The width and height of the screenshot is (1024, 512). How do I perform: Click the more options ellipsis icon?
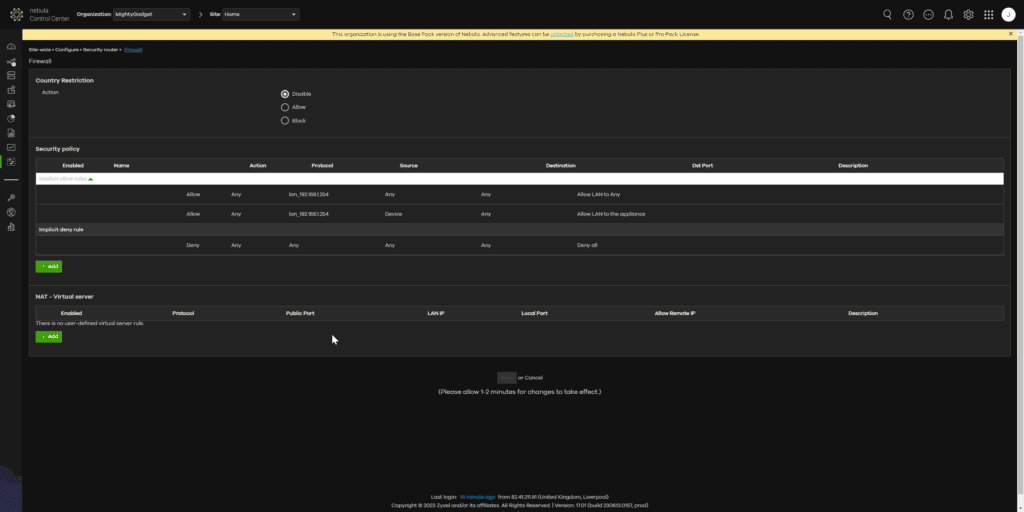pyautogui.click(x=928, y=15)
